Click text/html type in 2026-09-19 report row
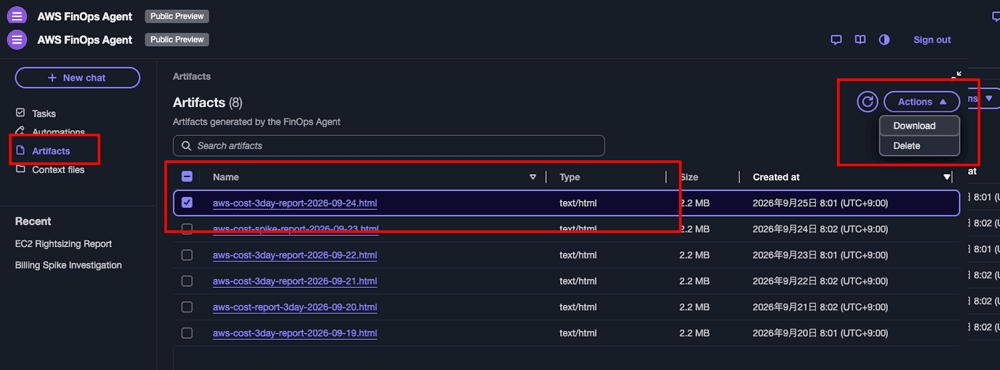Image resolution: width=1000 pixels, height=370 pixels. click(x=578, y=333)
